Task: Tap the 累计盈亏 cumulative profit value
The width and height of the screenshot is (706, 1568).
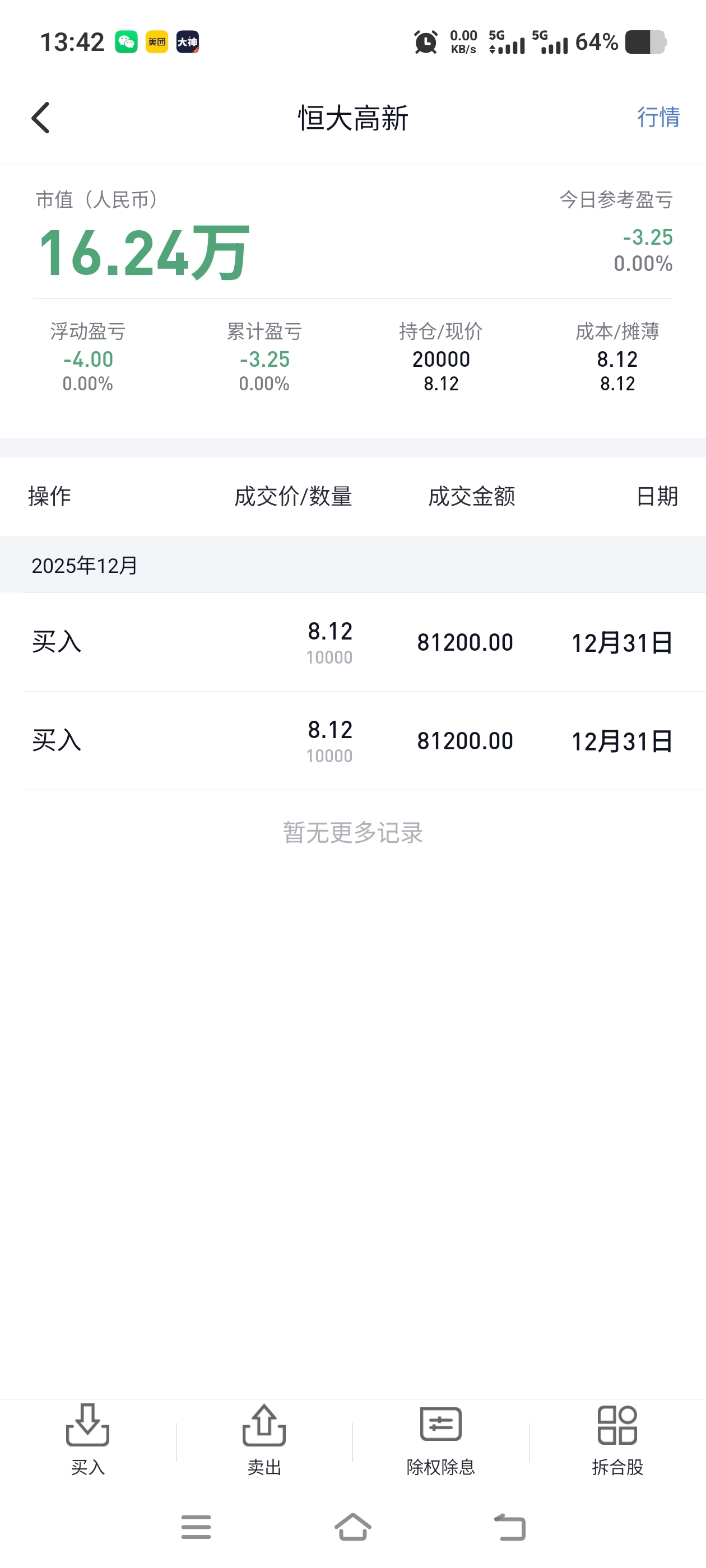Action: [x=264, y=359]
